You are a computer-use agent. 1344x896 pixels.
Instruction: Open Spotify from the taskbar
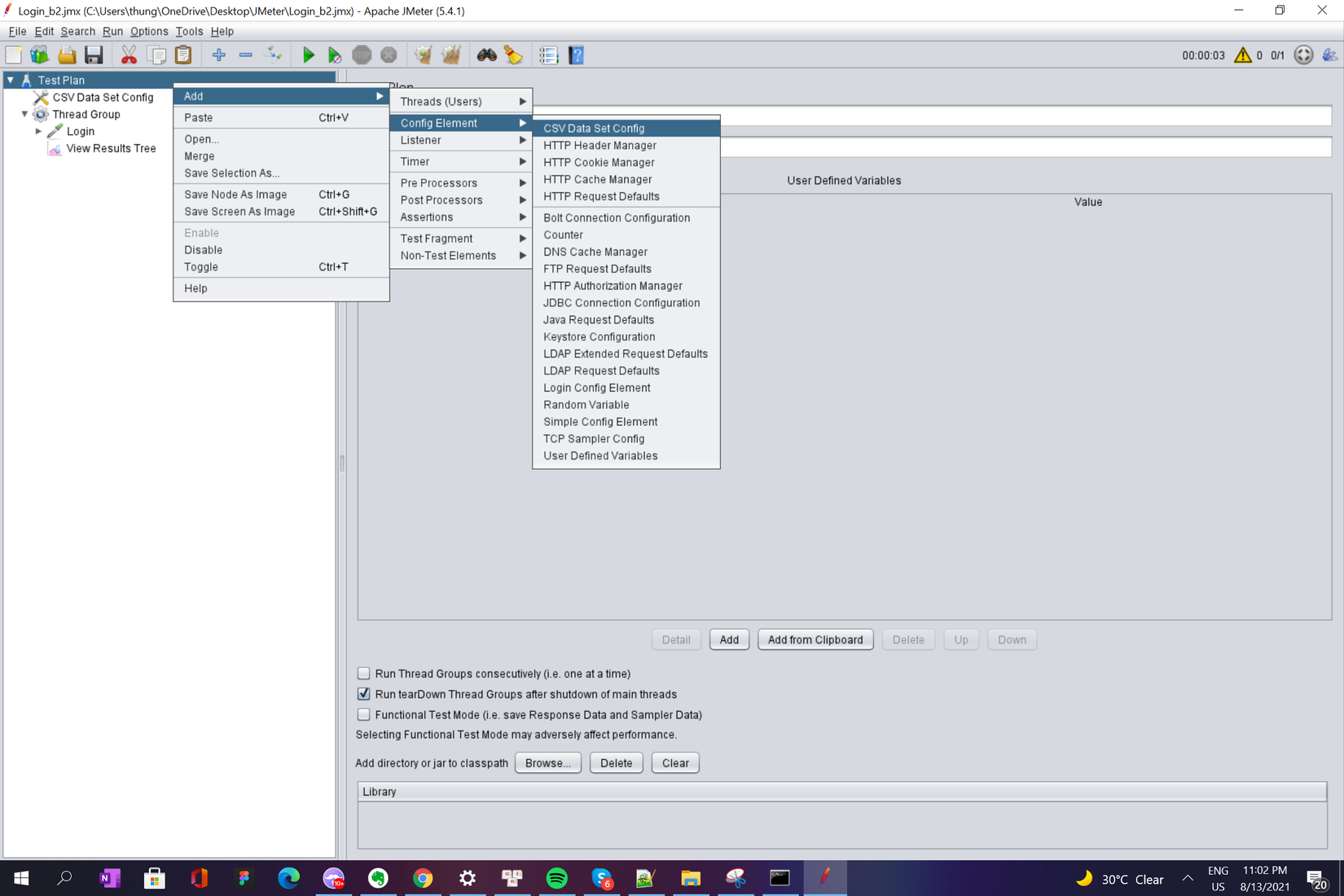coord(557,878)
